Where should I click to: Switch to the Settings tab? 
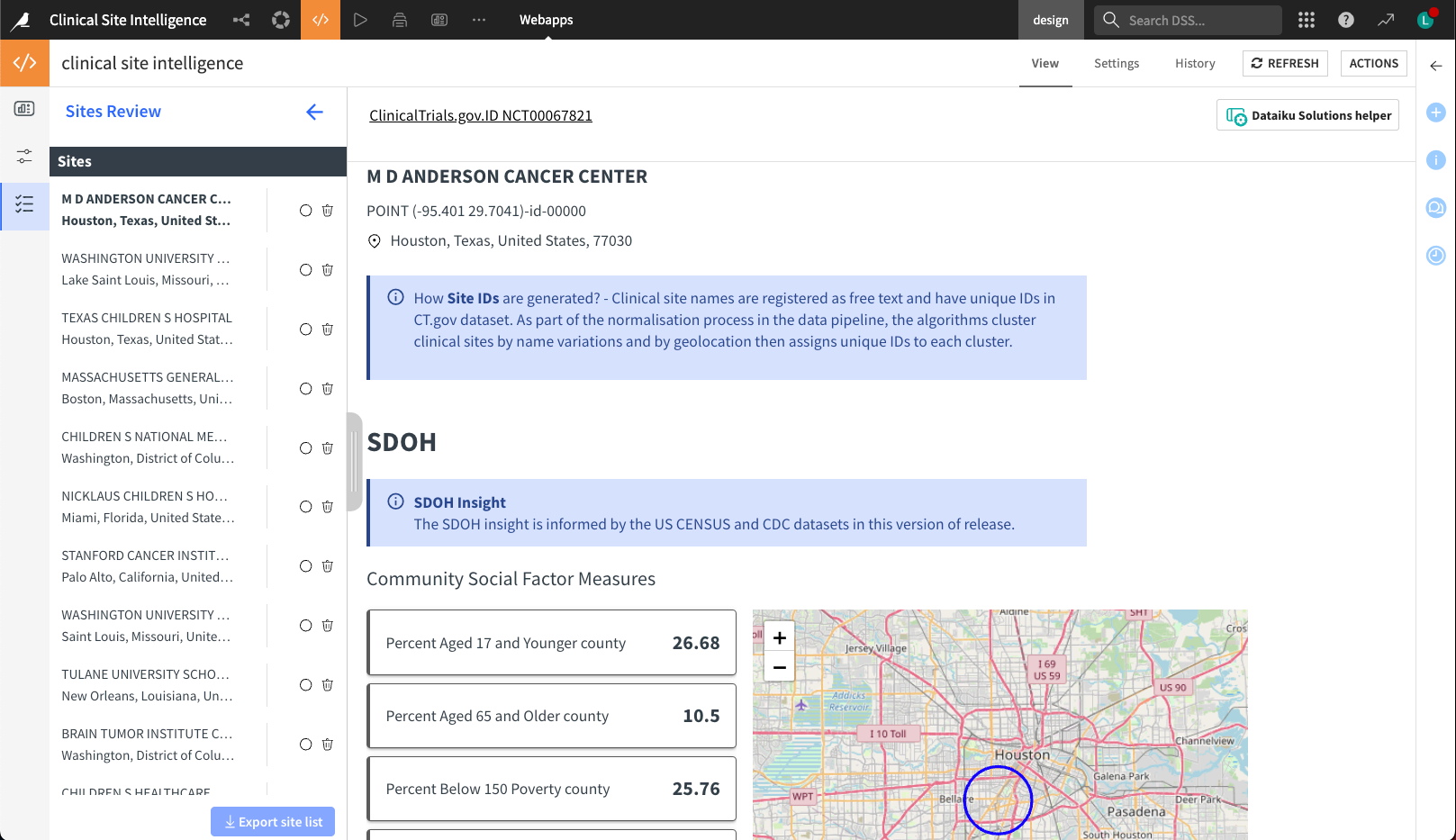1117,63
